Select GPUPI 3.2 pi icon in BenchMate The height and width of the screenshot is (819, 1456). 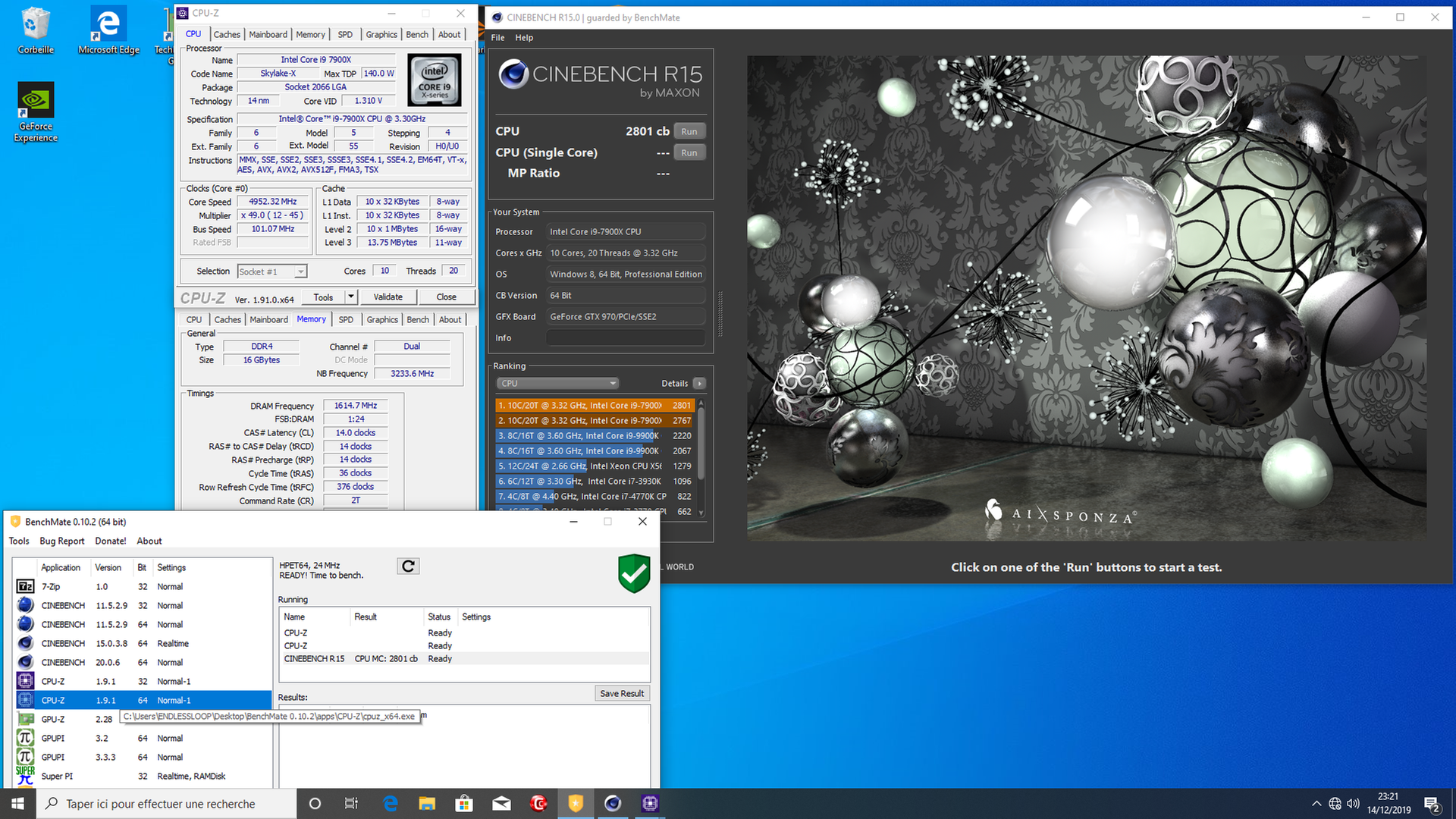click(25, 738)
